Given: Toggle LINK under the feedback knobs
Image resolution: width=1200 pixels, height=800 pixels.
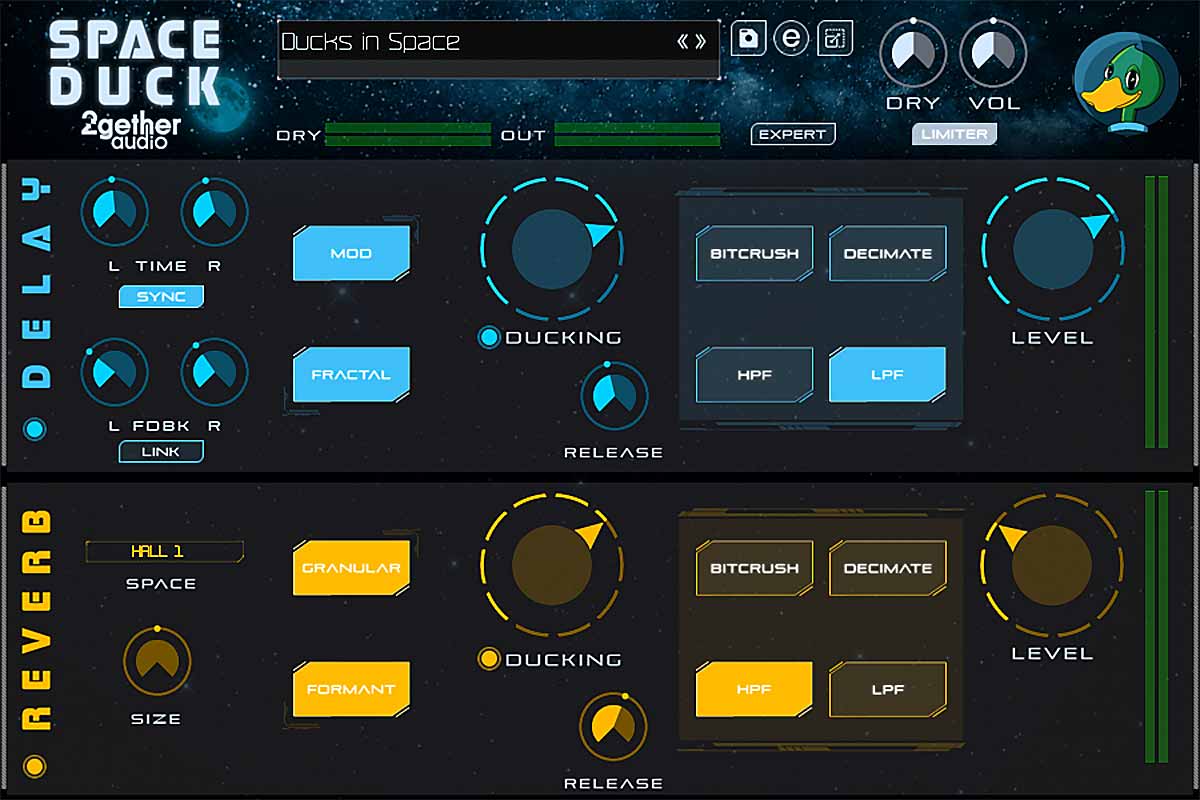Looking at the screenshot, I should pyautogui.click(x=161, y=451).
